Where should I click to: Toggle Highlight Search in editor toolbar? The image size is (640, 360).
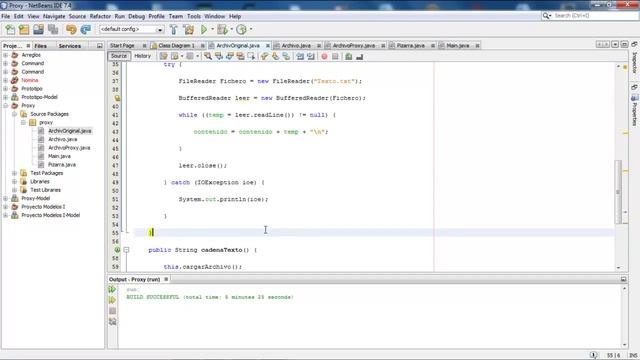[240, 56]
